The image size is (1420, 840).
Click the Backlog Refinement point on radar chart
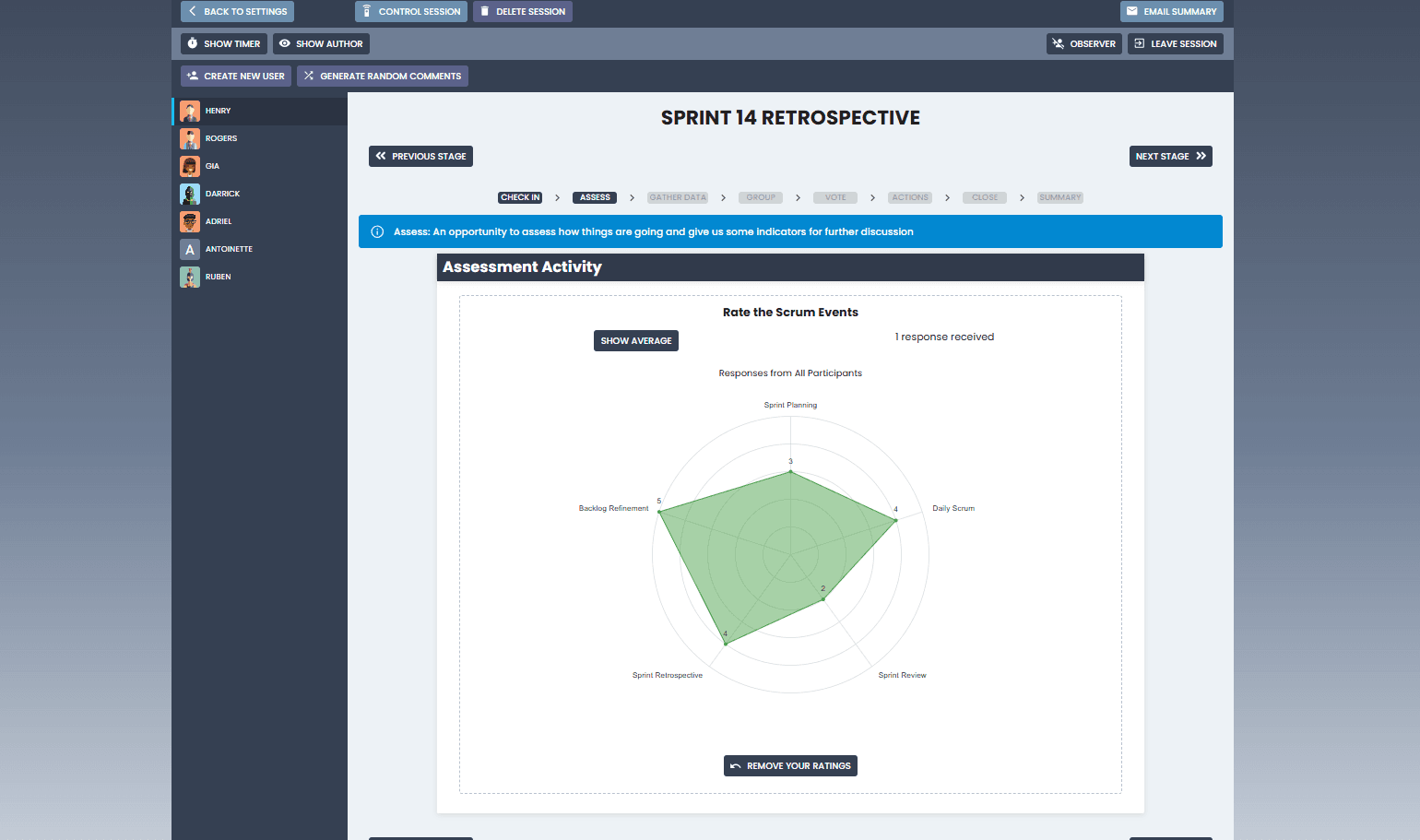pyautogui.click(x=659, y=512)
